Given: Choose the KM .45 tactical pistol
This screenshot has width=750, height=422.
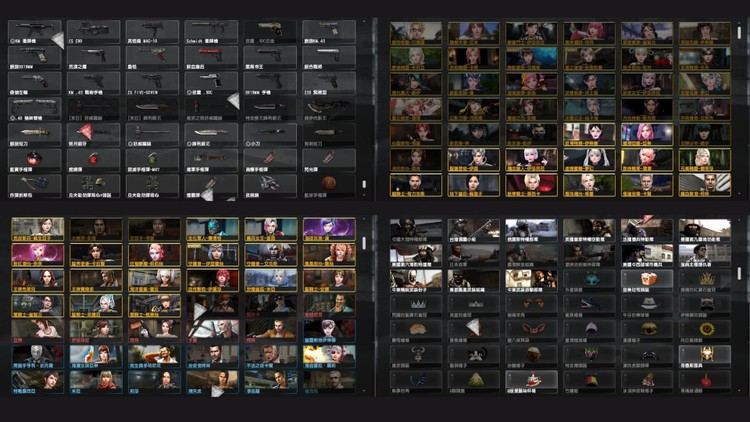Looking at the screenshot, I should [93, 84].
